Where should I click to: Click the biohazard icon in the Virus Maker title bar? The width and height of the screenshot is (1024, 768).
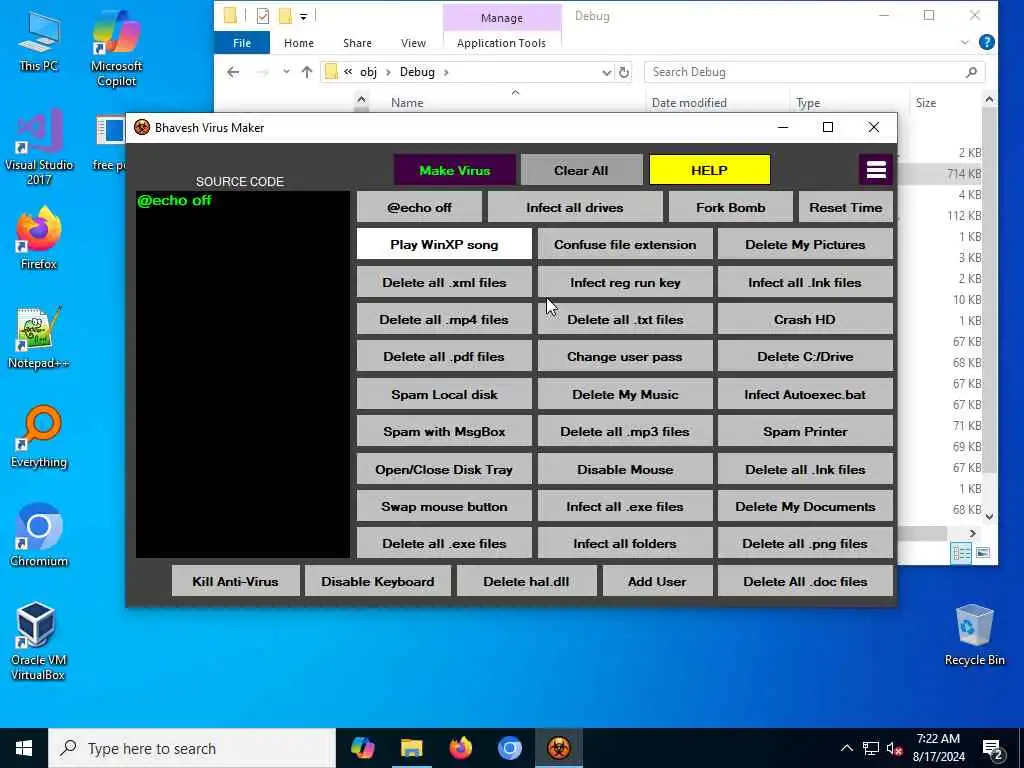pyautogui.click(x=142, y=127)
